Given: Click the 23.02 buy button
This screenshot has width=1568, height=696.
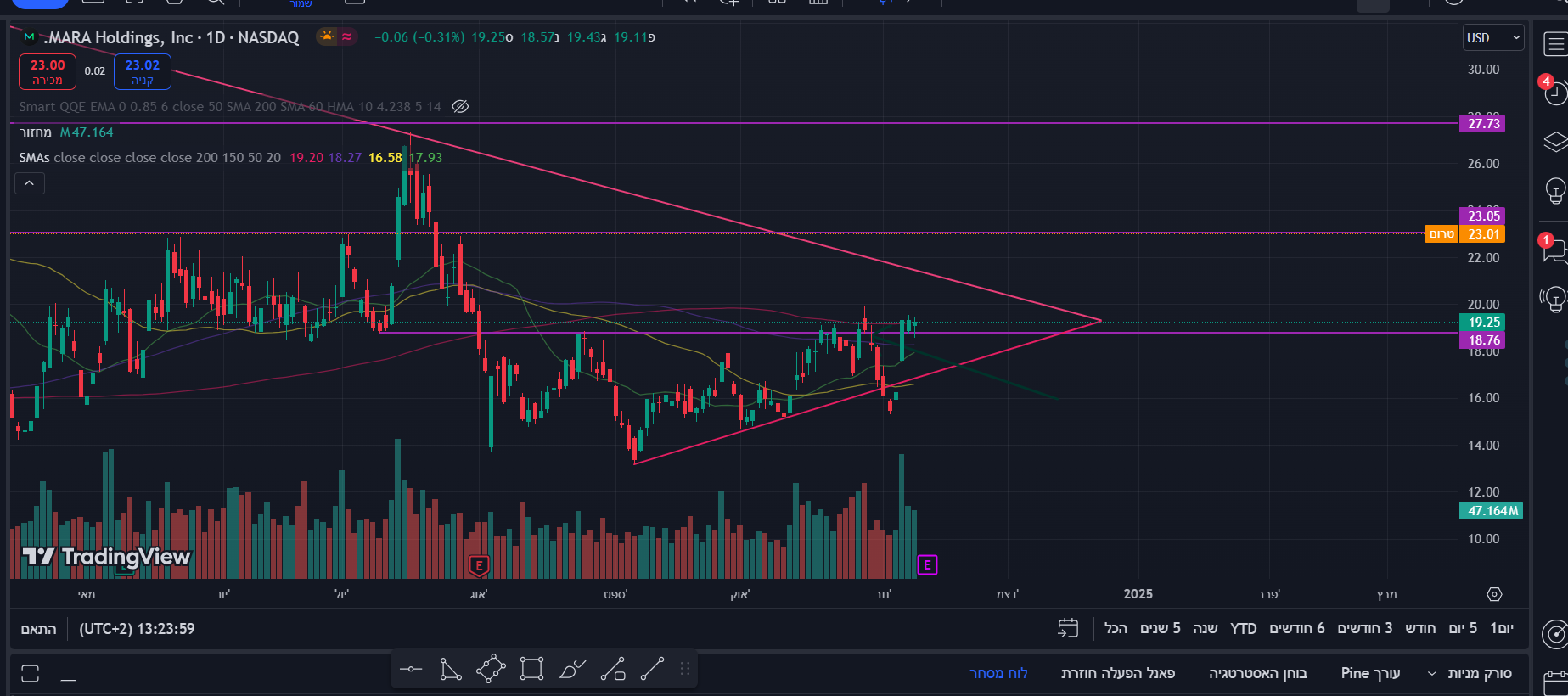Looking at the screenshot, I should coord(143,71).
